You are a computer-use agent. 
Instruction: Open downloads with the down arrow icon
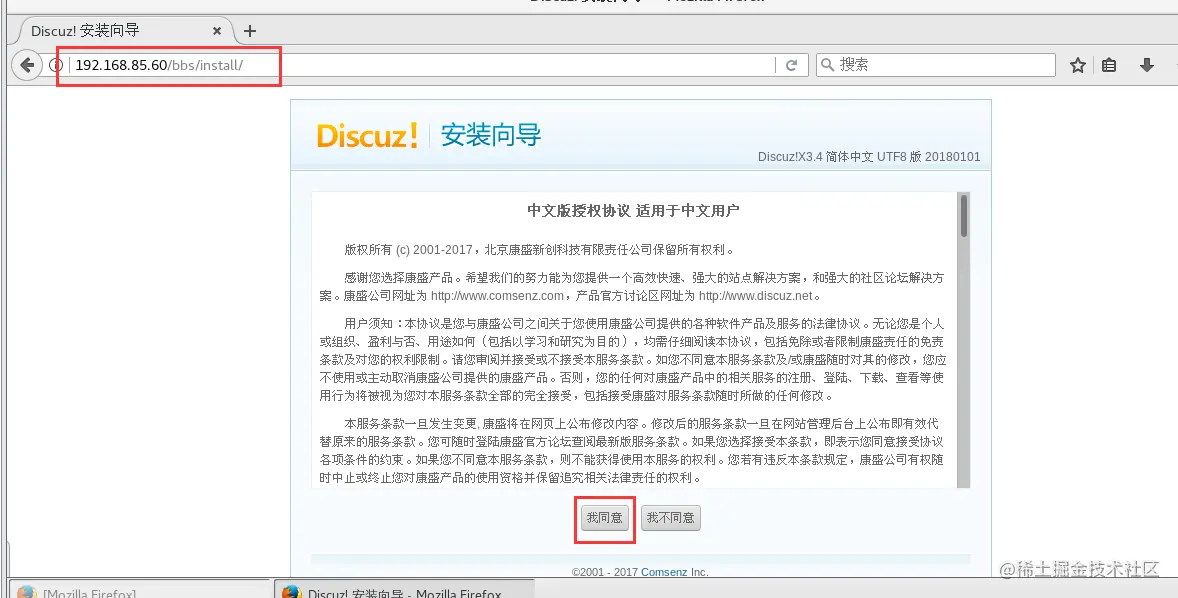[1145, 64]
